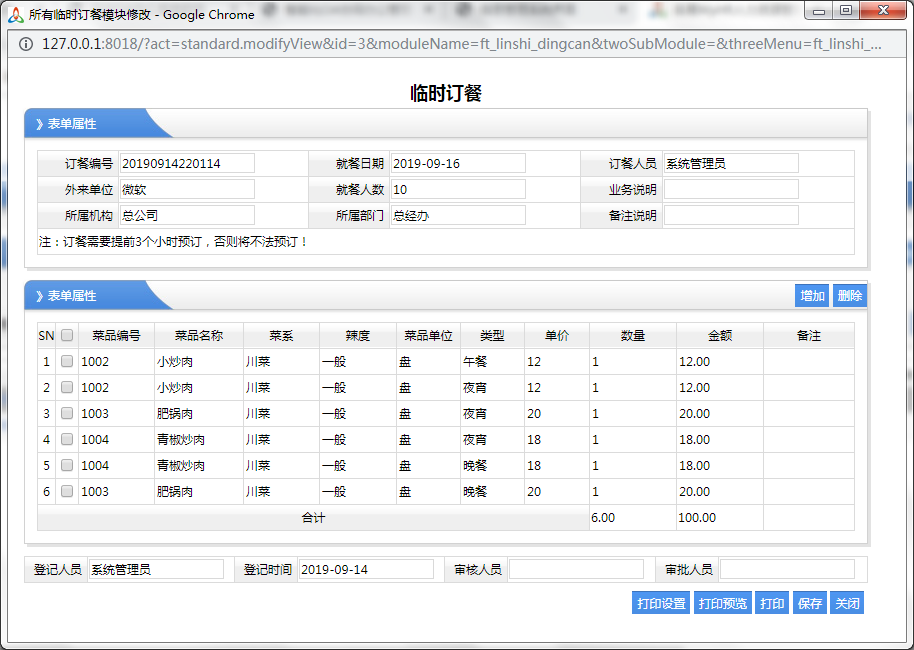
Task: Click the Chrome app icon in title bar
Action: point(16,14)
